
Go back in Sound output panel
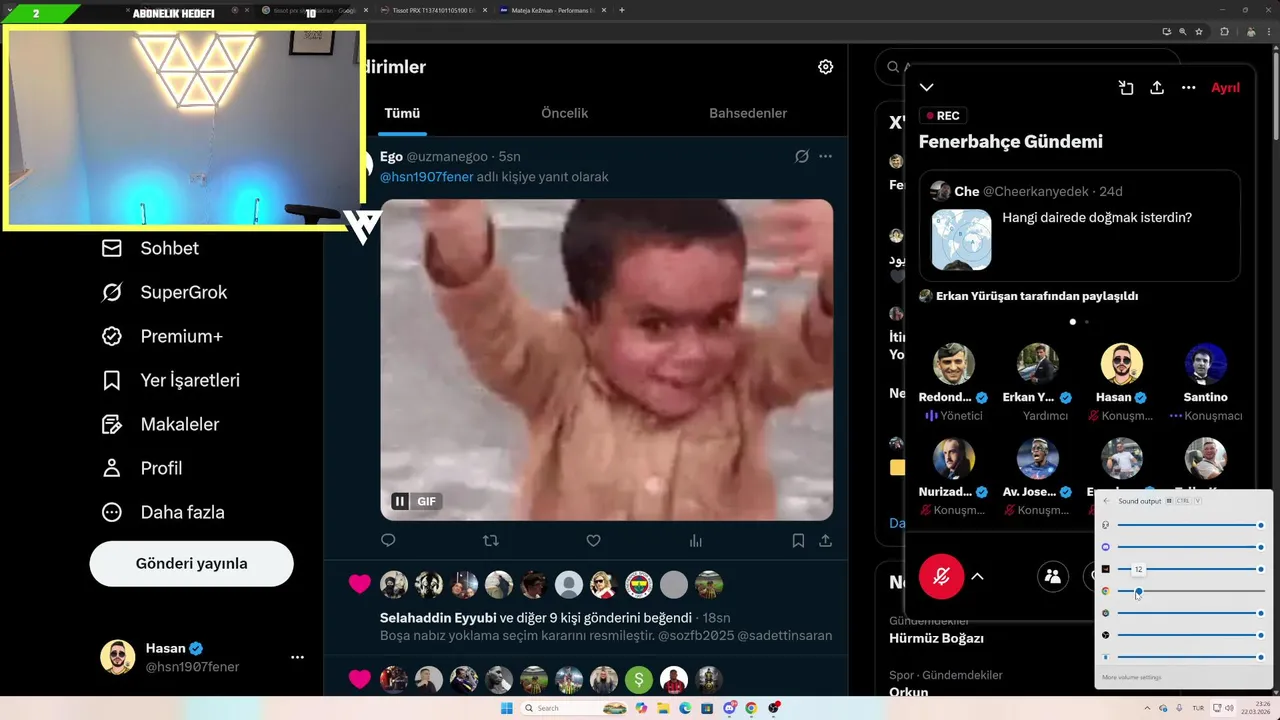[x=1106, y=500]
